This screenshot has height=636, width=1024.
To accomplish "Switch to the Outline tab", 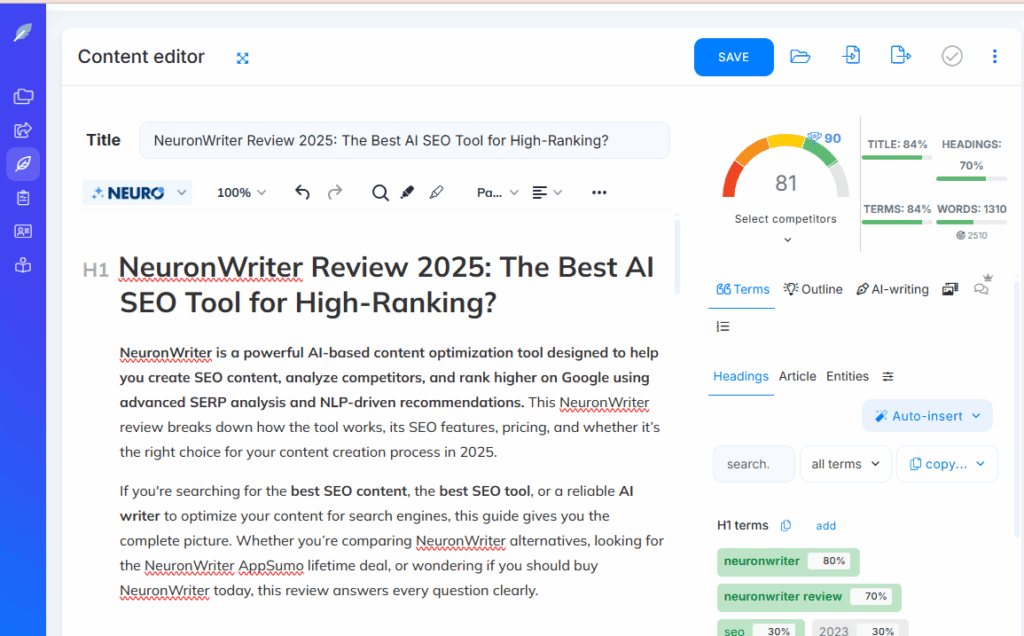I will (813, 289).
